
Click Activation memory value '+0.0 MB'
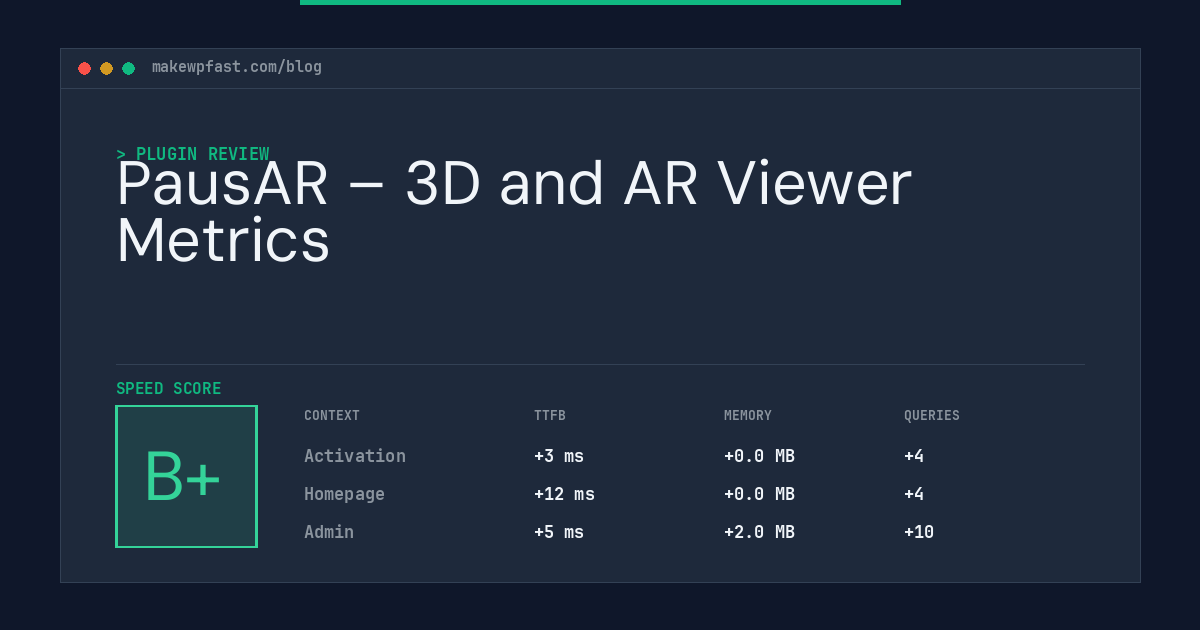(x=759, y=456)
